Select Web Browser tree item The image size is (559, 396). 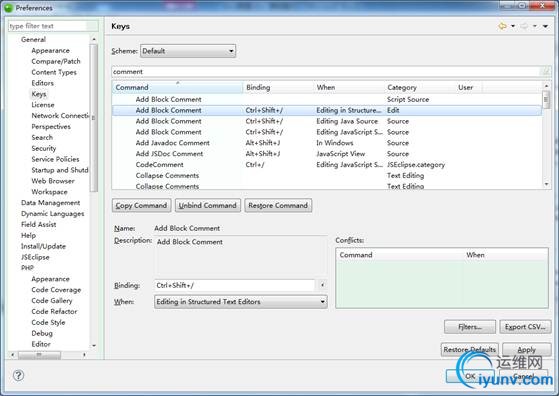click(x=53, y=181)
